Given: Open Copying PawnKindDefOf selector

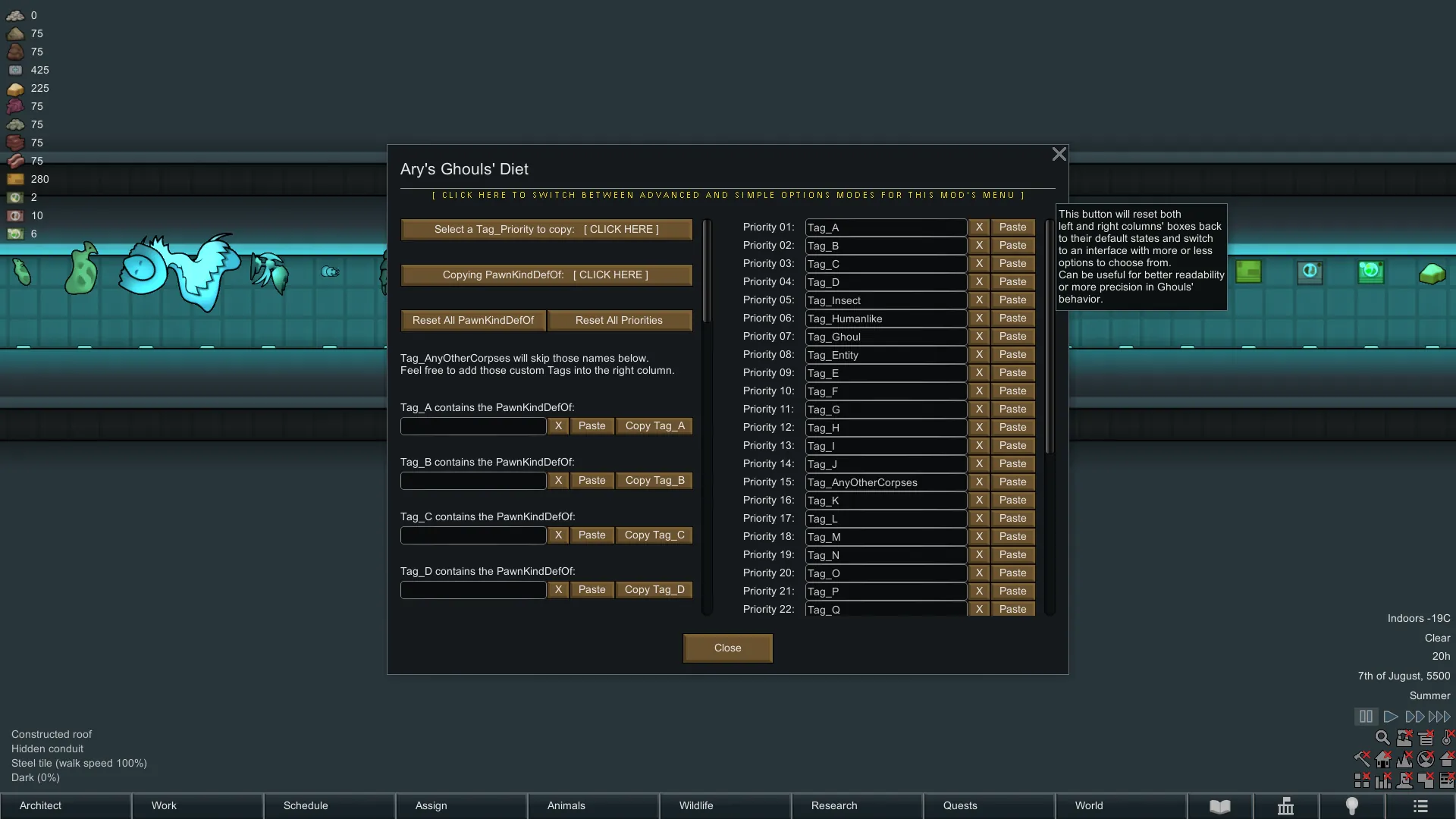Looking at the screenshot, I should point(546,275).
